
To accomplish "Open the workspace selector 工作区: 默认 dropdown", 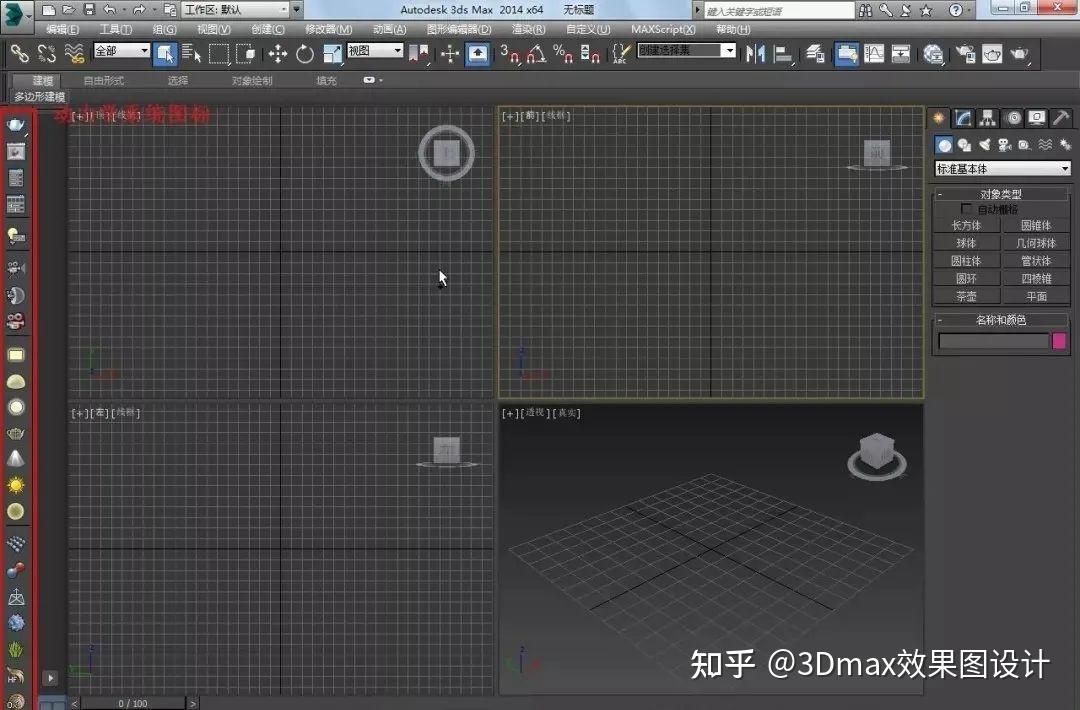I will (236, 10).
